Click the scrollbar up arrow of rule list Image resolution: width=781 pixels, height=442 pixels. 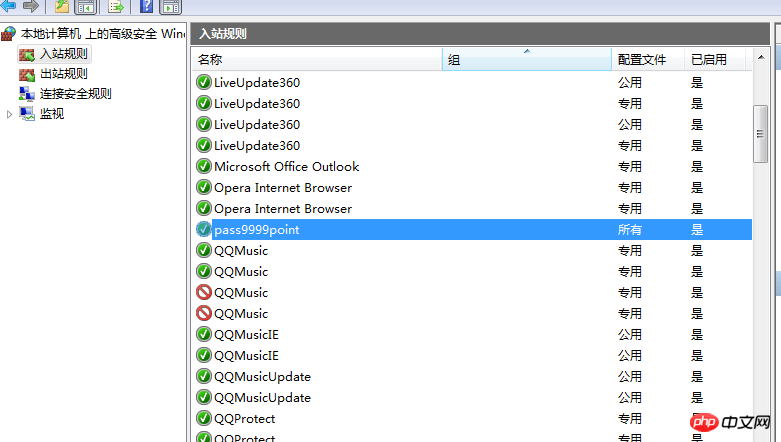pos(761,58)
